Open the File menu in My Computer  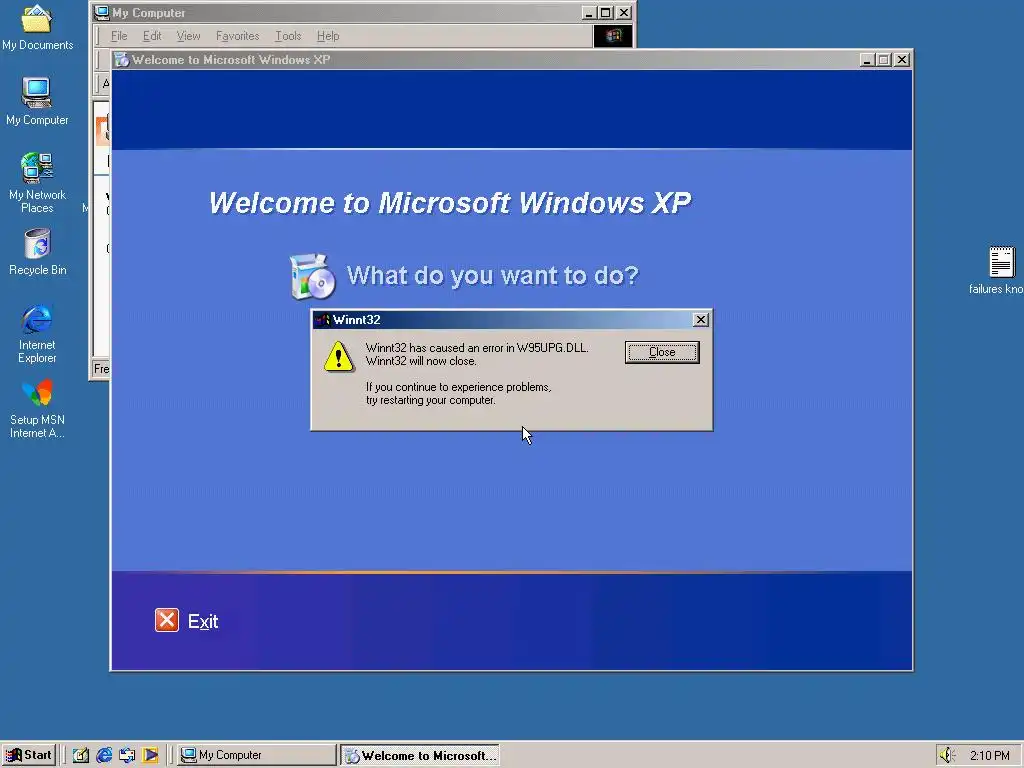pyautogui.click(x=119, y=36)
